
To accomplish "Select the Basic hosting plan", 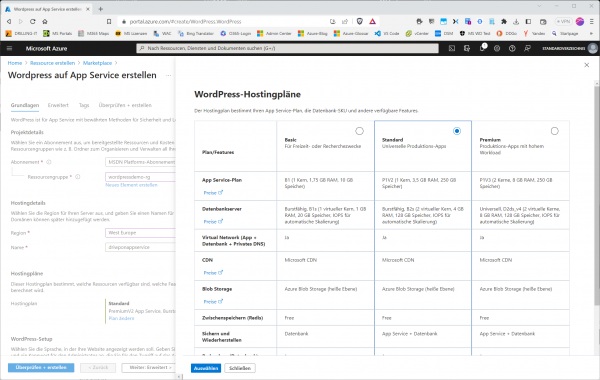I will coord(359,131).
